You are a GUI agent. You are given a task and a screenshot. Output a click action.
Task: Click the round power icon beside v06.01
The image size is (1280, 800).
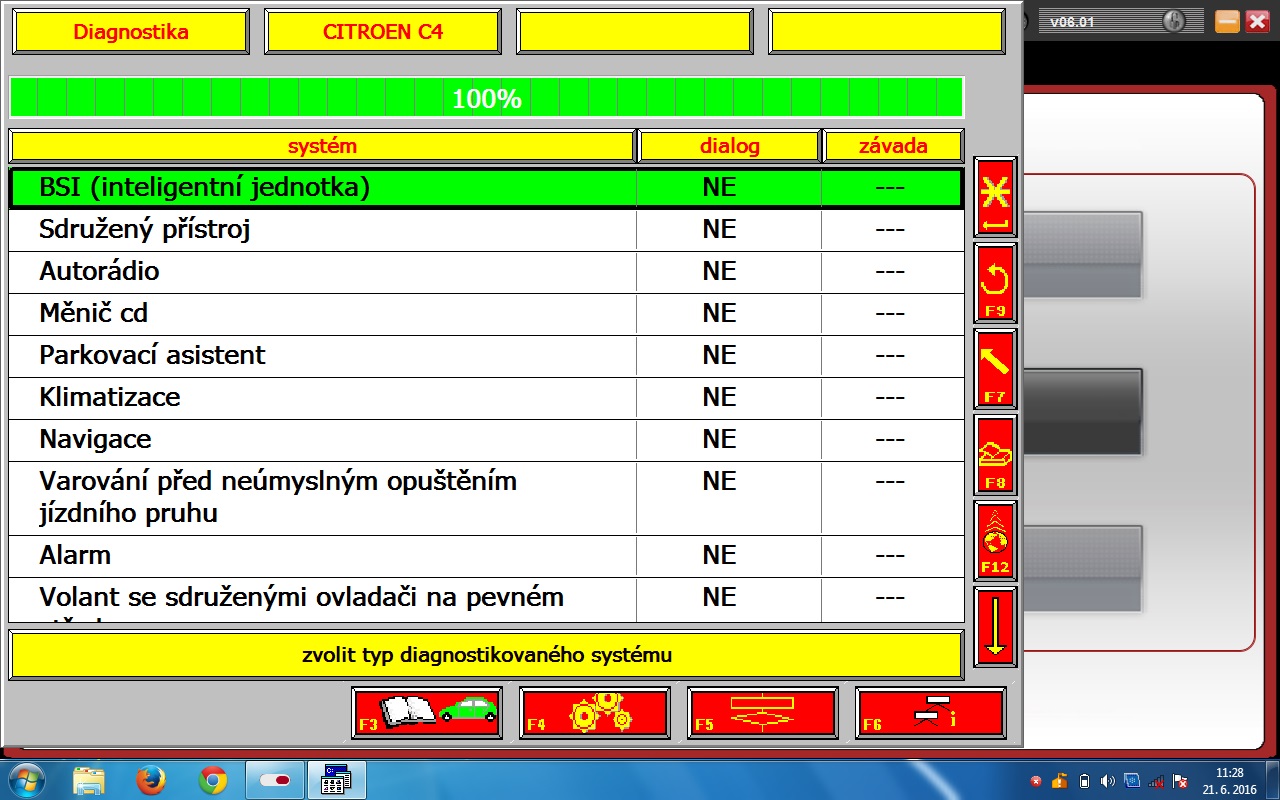tap(1174, 21)
